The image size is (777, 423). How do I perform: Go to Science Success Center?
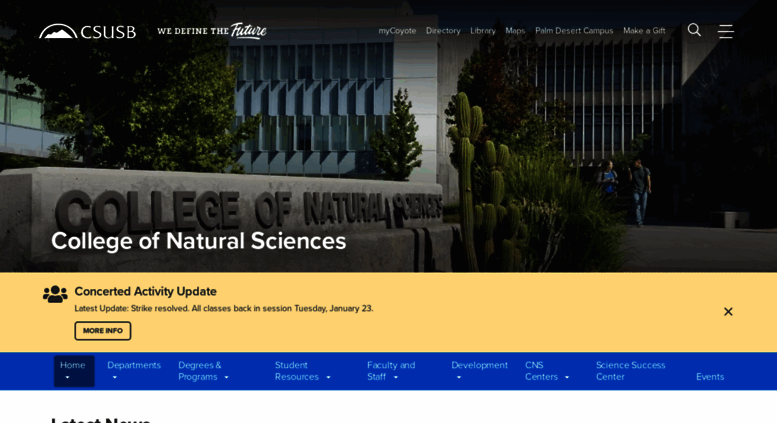630,371
